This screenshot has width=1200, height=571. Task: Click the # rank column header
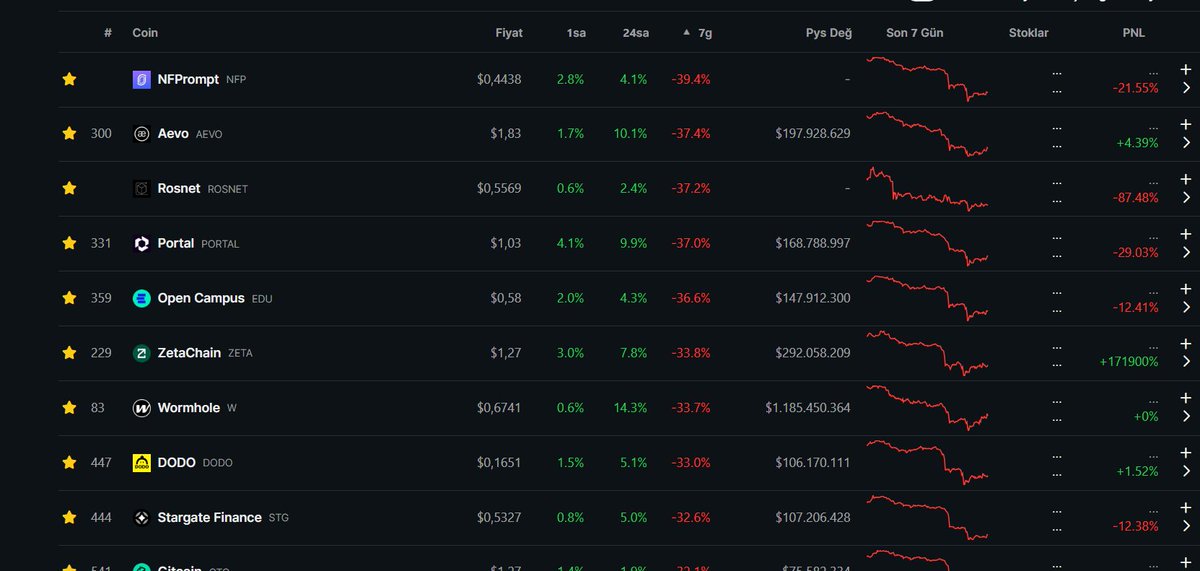pyautogui.click(x=108, y=33)
